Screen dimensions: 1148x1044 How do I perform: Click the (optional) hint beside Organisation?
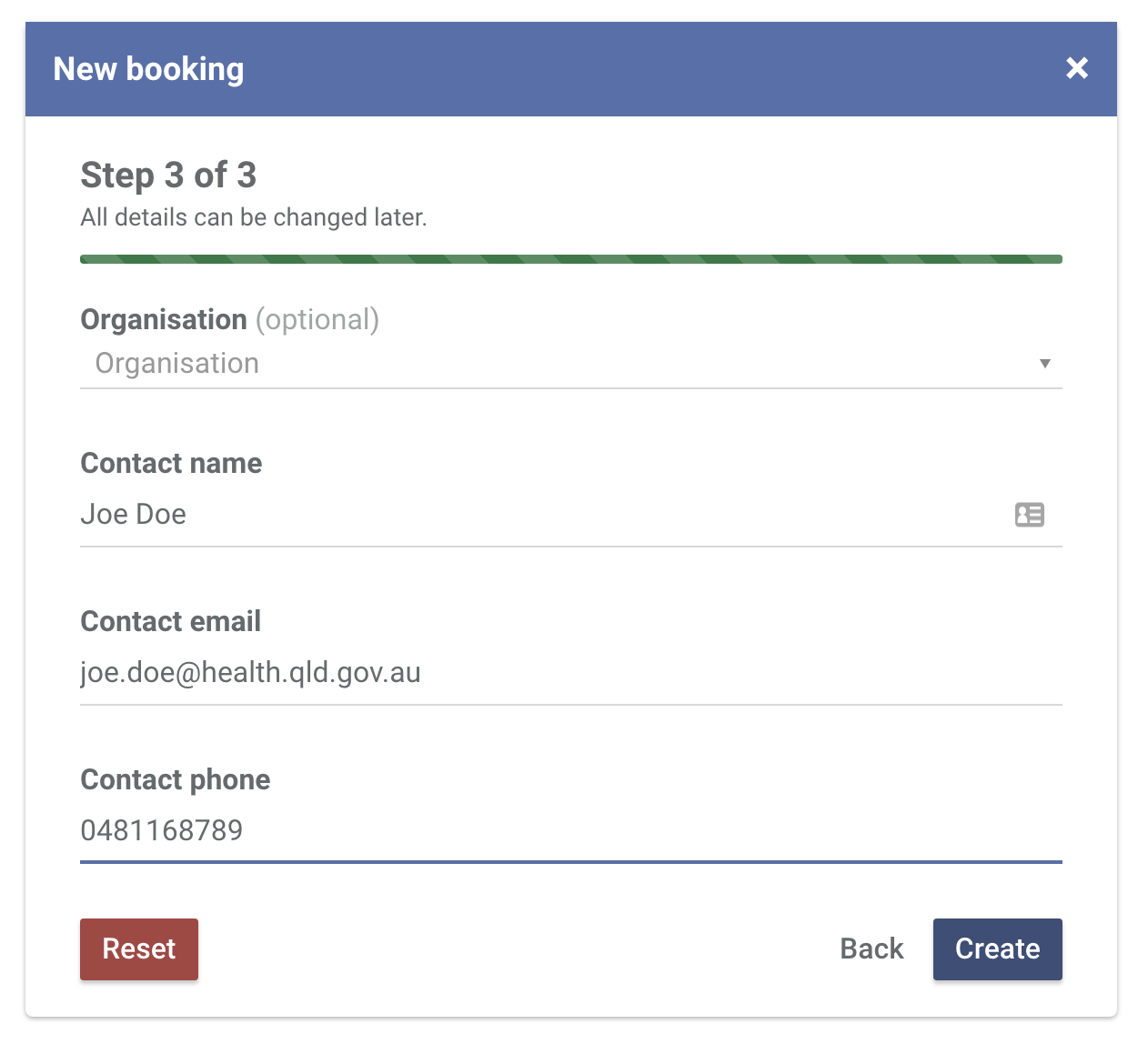point(317,319)
